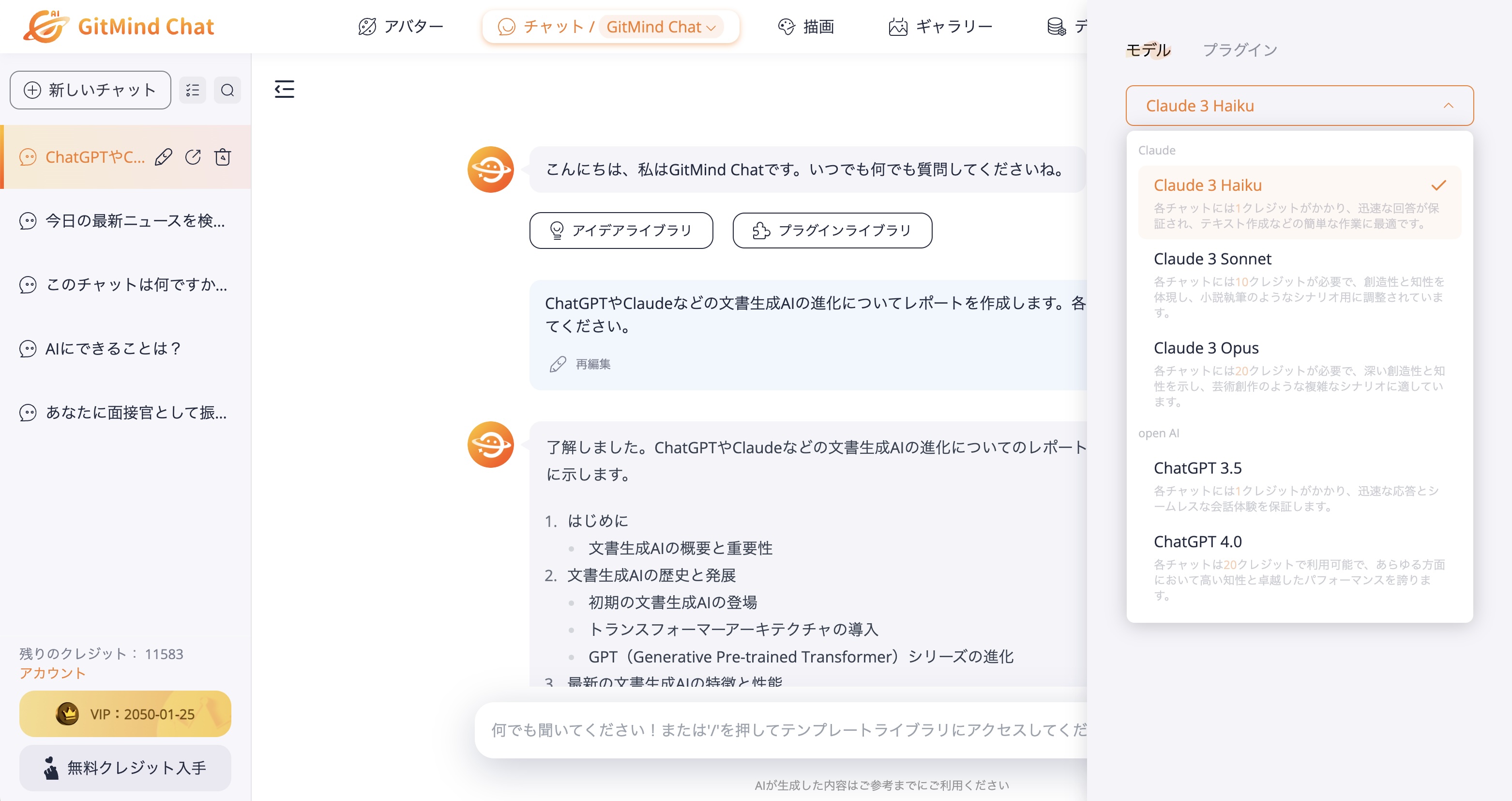
Task: Collapse the conversation sidebar panel
Action: [x=284, y=89]
